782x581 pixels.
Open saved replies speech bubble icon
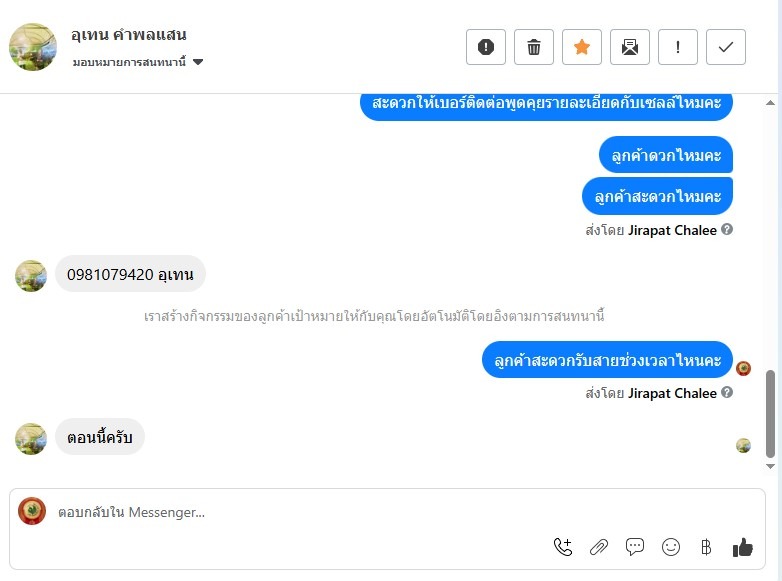pos(635,547)
